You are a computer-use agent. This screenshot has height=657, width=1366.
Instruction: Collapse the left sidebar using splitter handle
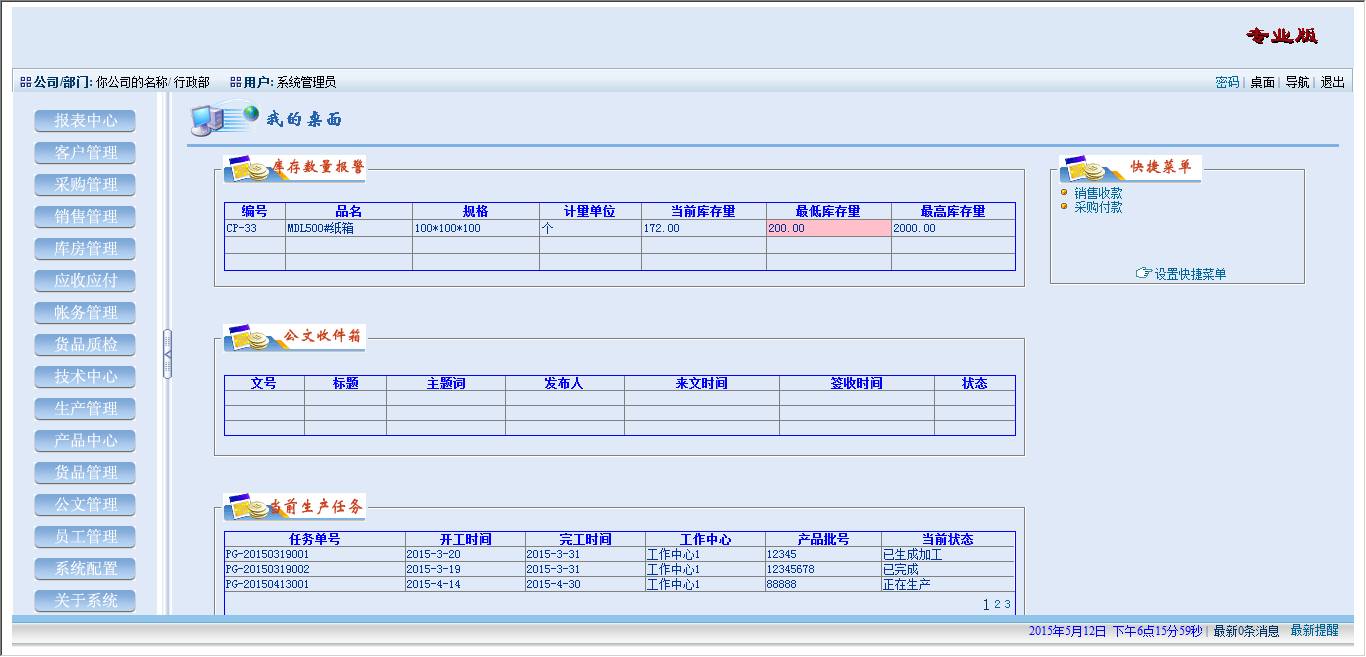(167, 354)
